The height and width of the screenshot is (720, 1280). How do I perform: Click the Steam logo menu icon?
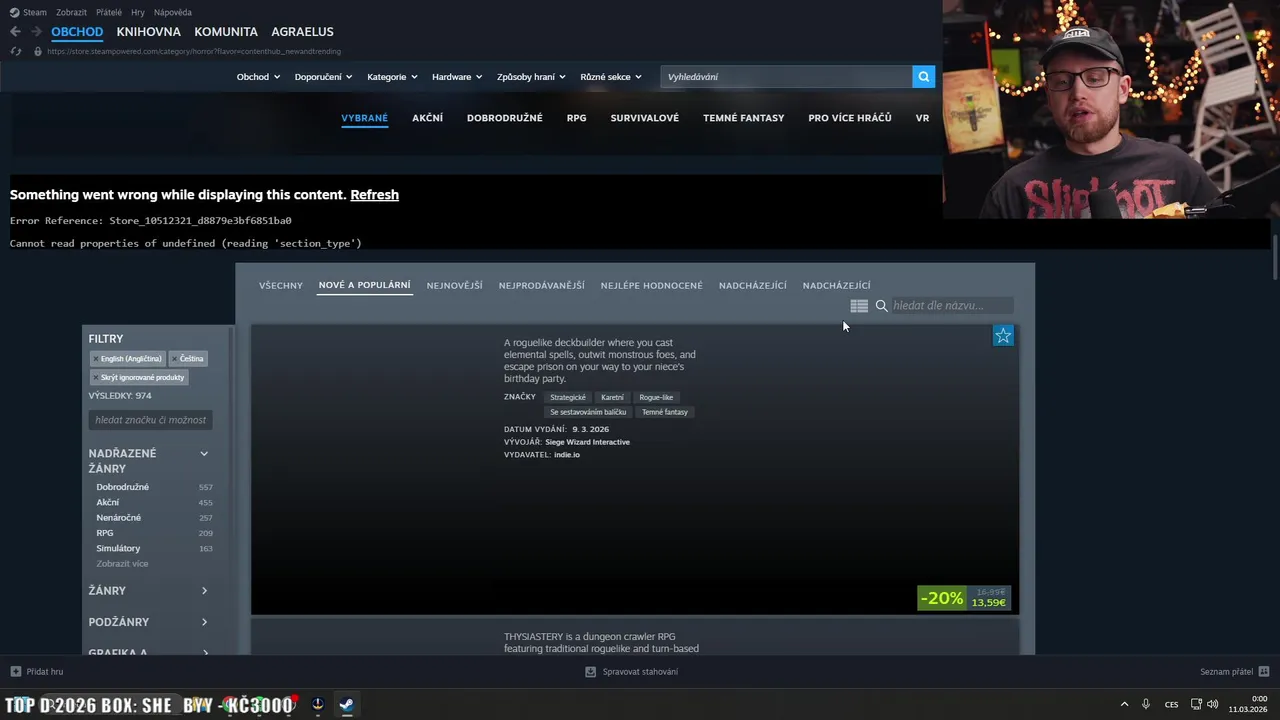(x=14, y=12)
